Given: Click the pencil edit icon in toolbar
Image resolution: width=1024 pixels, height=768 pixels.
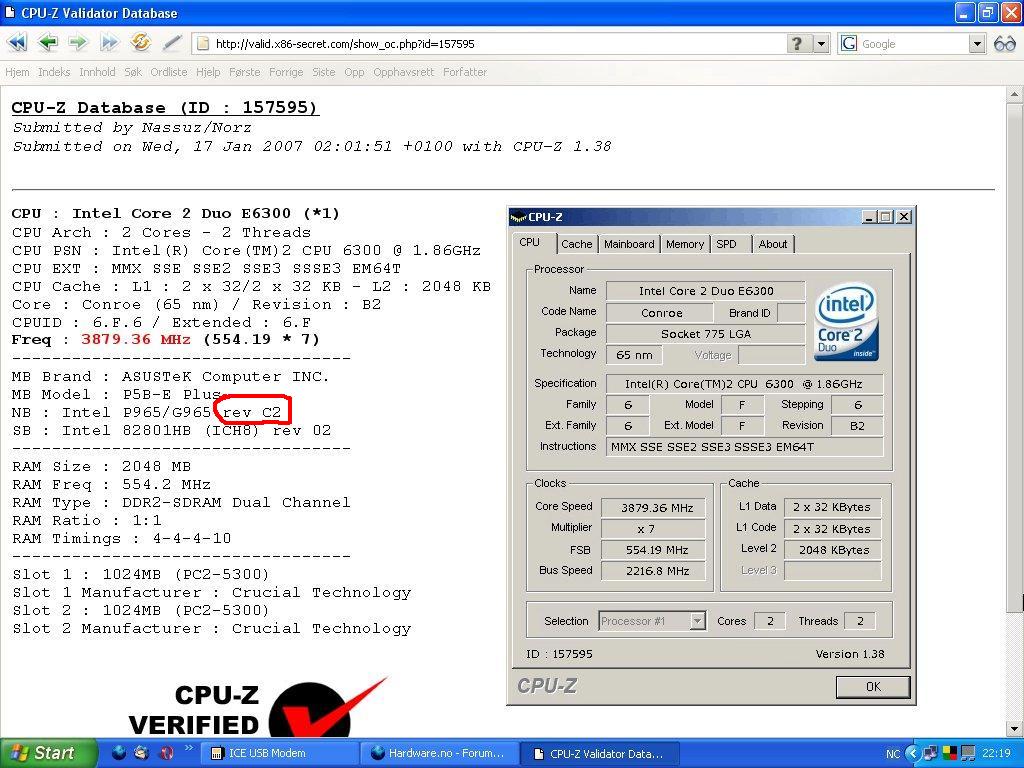Looking at the screenshot, I should click(x=172, y=43).
